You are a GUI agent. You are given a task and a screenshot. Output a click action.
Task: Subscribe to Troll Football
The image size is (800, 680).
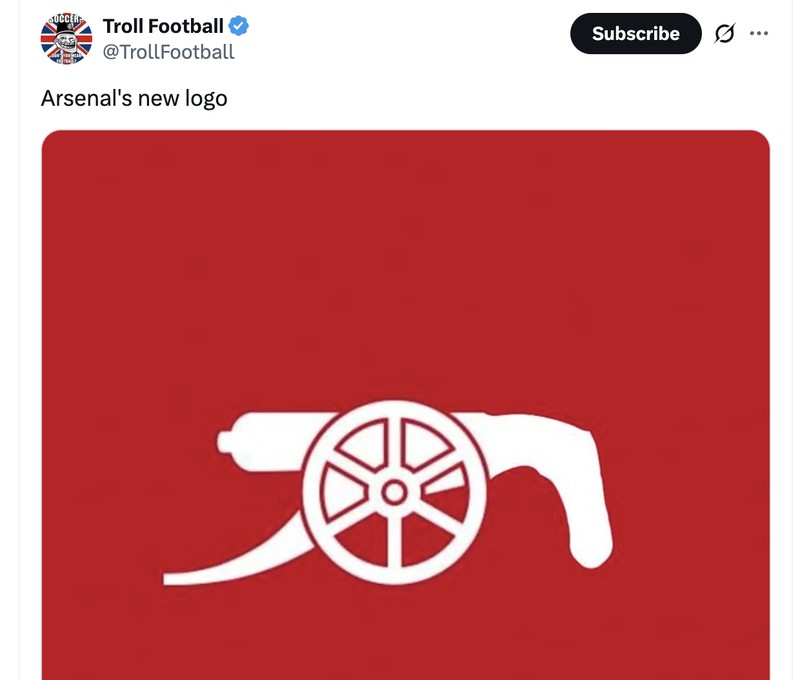(x=635, y=32)
